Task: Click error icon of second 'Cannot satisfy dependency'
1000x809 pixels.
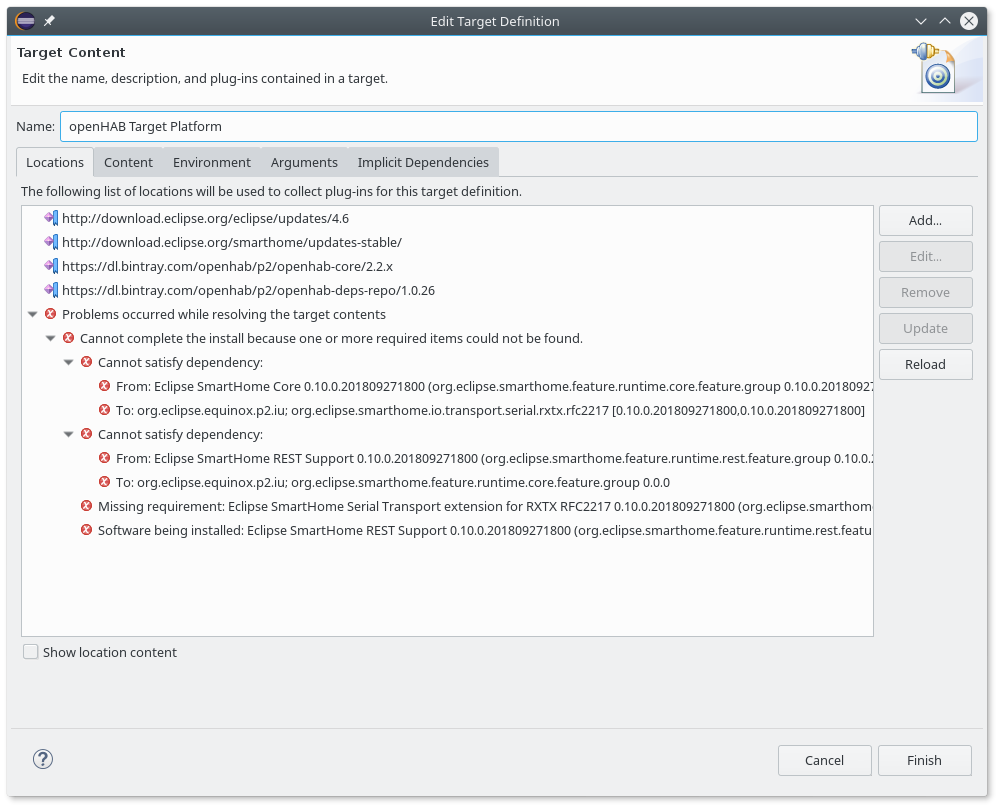Action: (86, 434)
